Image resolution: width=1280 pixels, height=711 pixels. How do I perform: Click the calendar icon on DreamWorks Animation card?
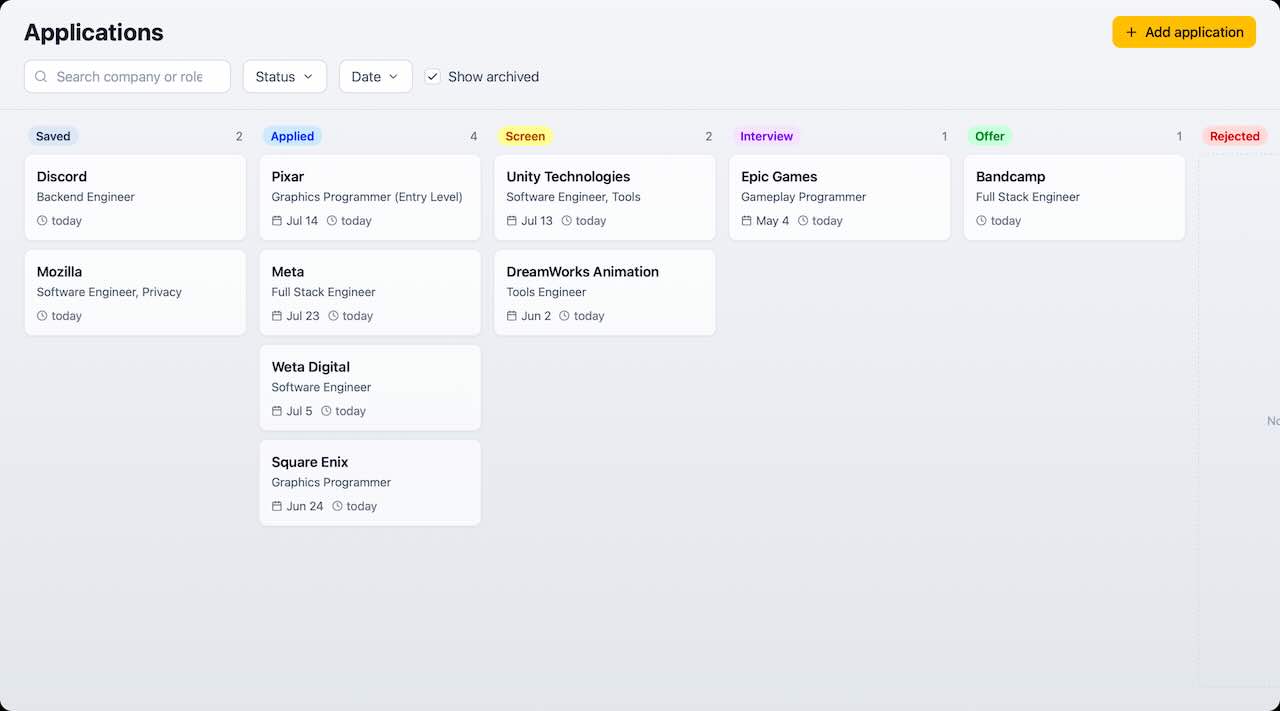pos(512,316)
